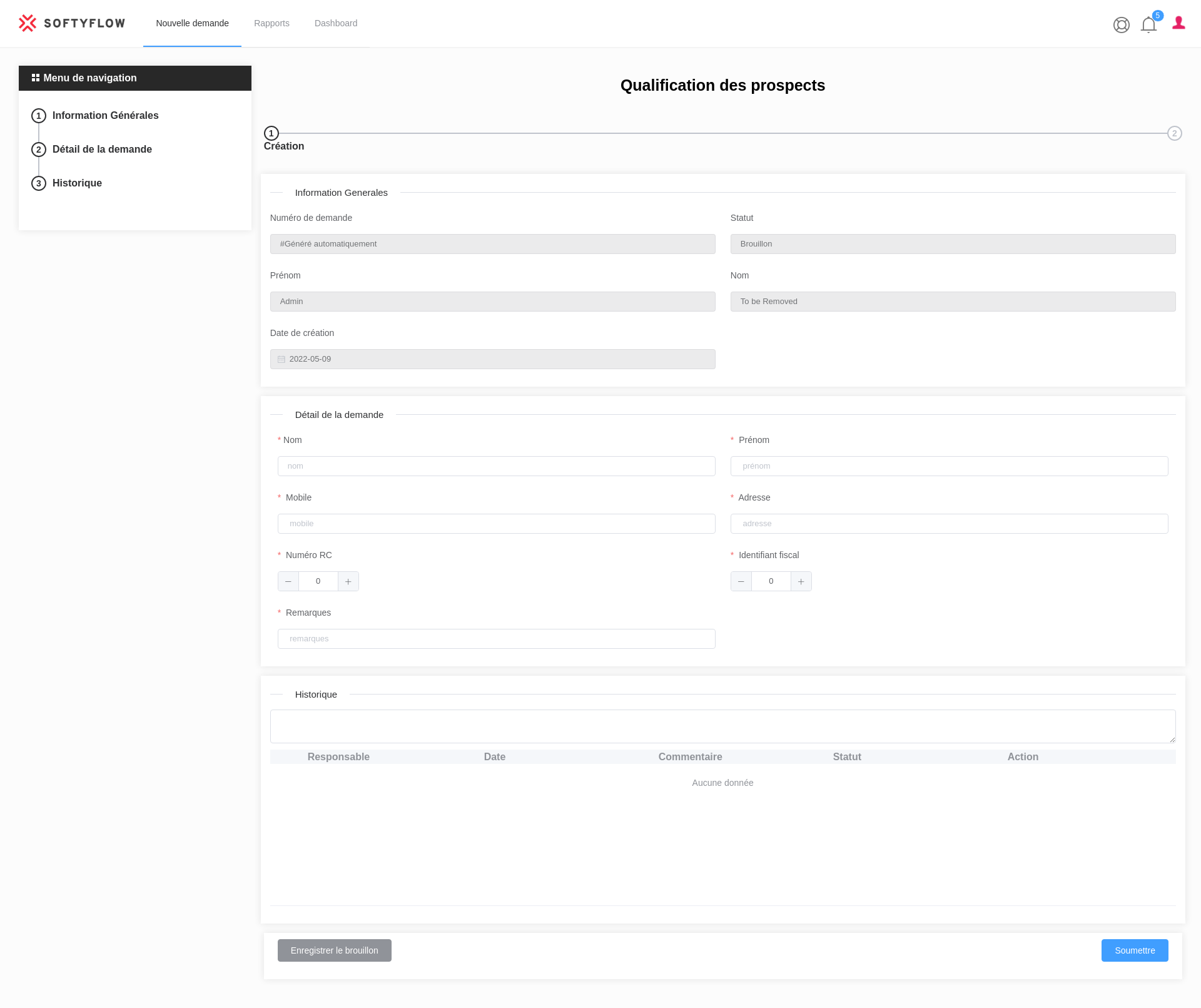Click the Soumettre button
The height and width of the screenshot is (1008, 1201).
pyautogui.click(x=1134, y=950)
